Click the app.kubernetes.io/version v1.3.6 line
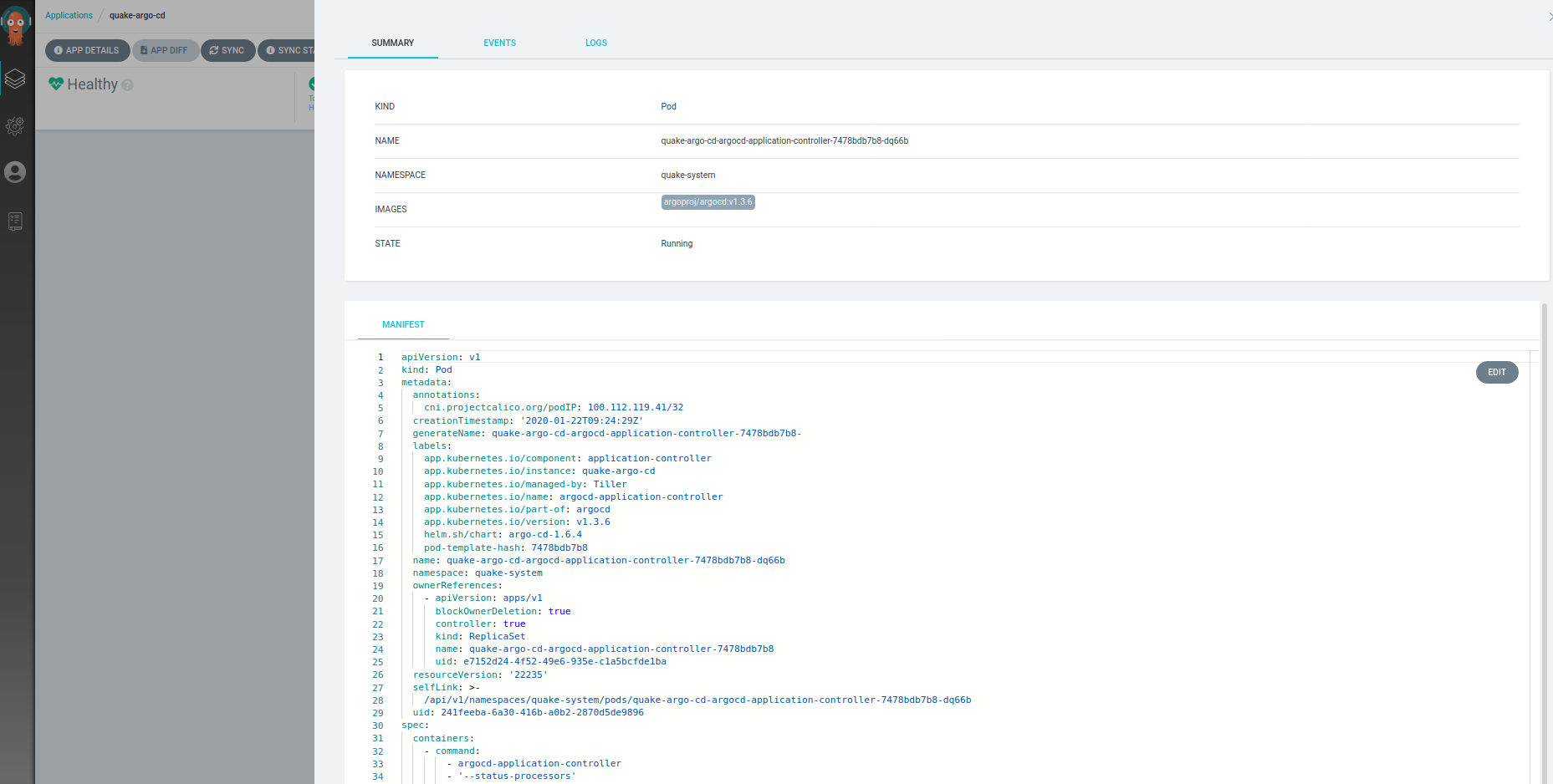The height and width of the screenshot is (784, 1553). (x=517, y=522)
